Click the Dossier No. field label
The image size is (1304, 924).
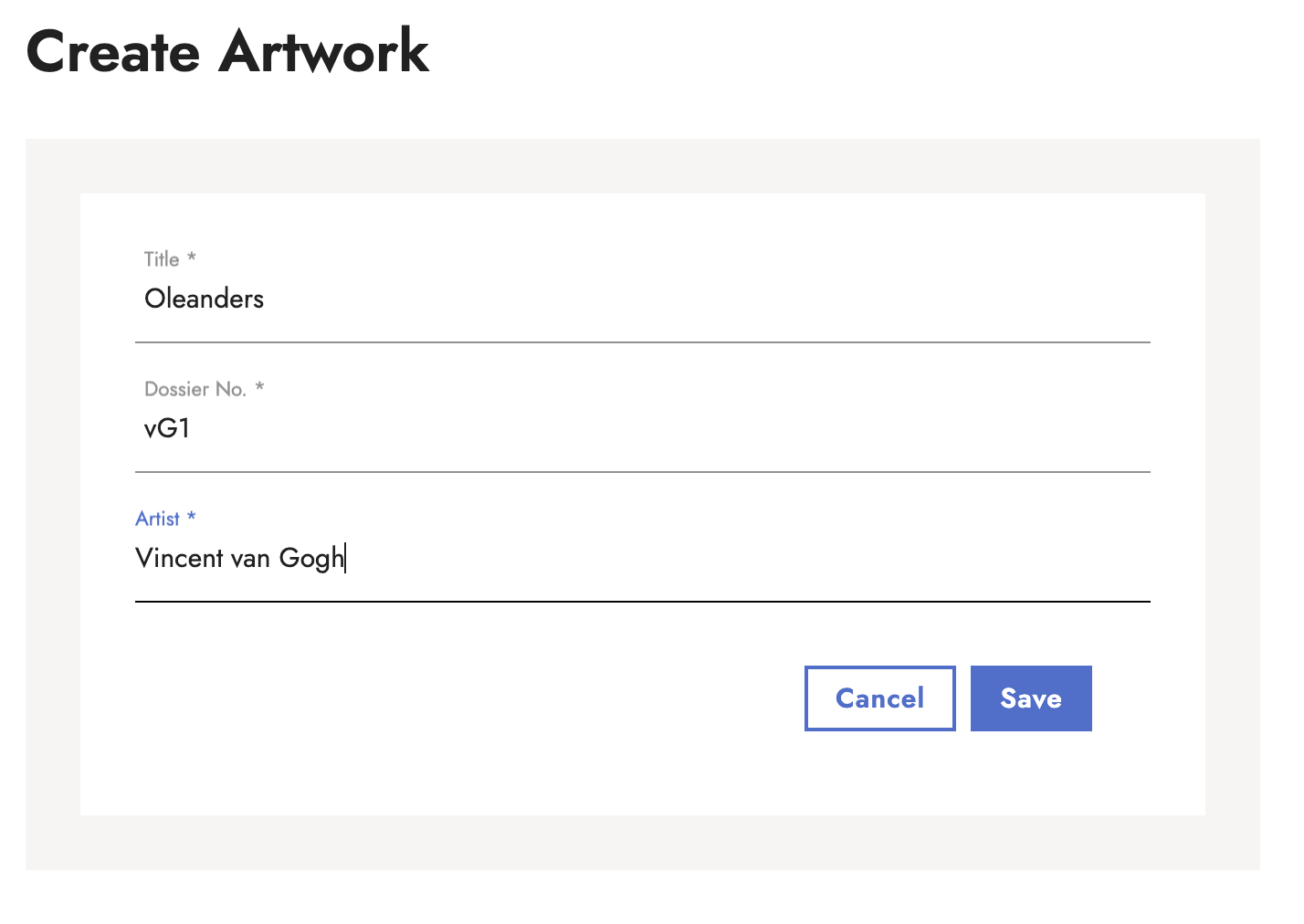tap(195, 389)
